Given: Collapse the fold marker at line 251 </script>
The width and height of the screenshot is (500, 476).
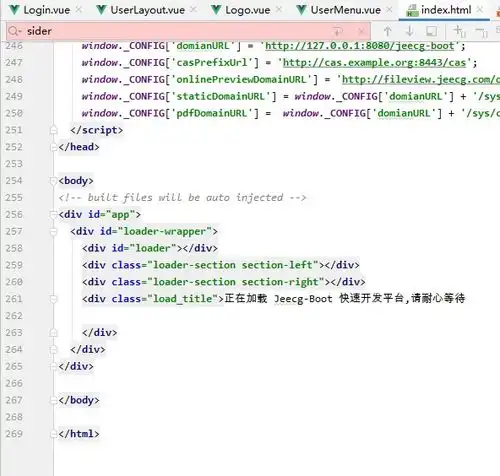Looking at the screenshot, I should pos(53,130).
